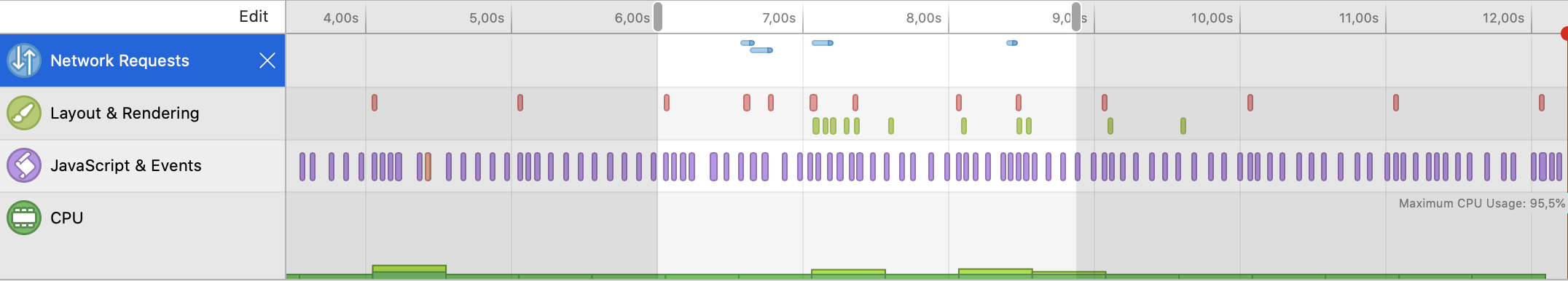The image size is (1568, 281).
Task: Click the green CPU chip icon
Action: 24,218
